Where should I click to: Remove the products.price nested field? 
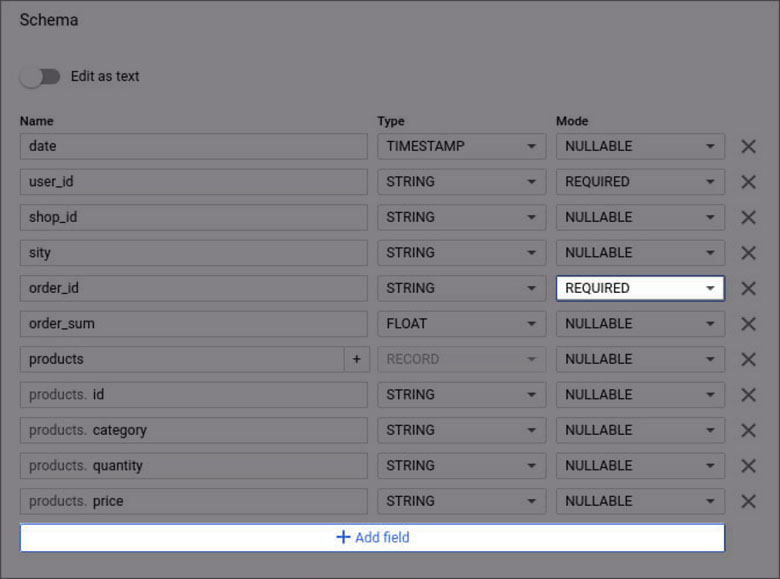point(748,501)
